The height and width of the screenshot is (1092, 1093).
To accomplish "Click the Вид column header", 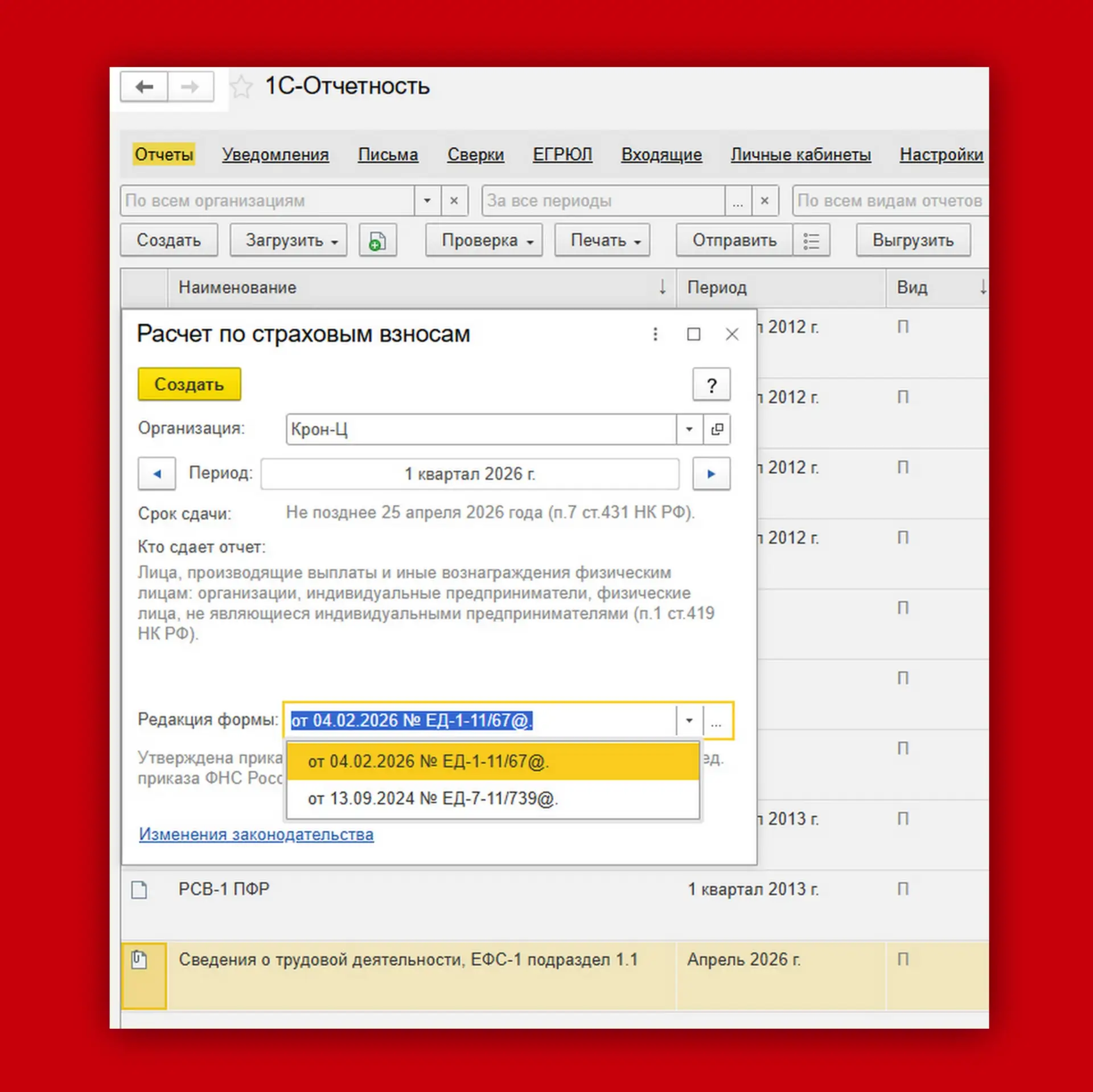I will coord(937,288).
